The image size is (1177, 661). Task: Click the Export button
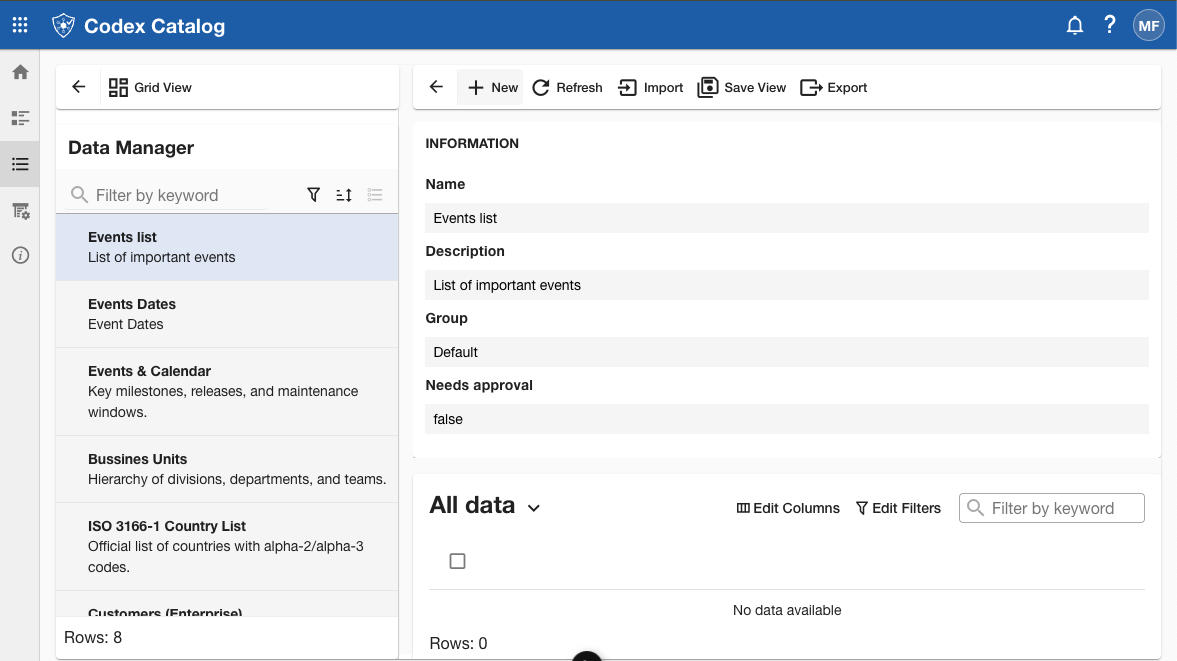click(833, 88)
